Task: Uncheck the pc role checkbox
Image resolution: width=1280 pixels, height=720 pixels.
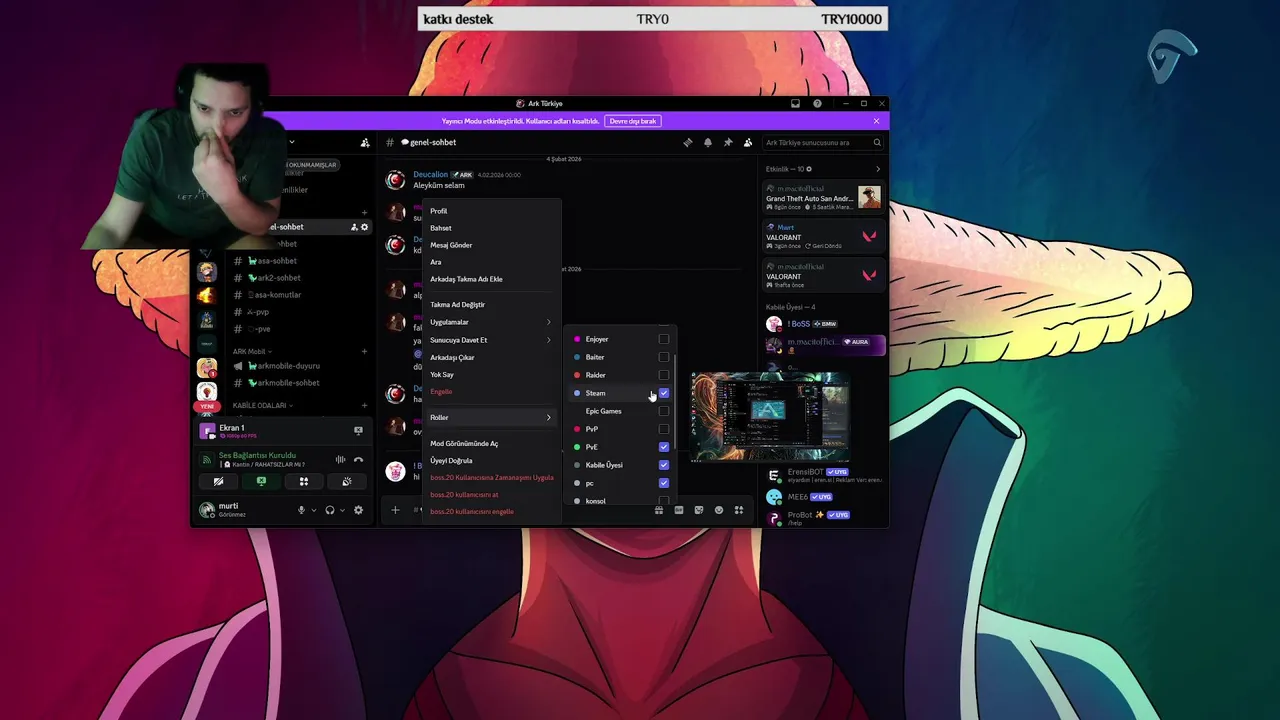Action: coord(664,483)
